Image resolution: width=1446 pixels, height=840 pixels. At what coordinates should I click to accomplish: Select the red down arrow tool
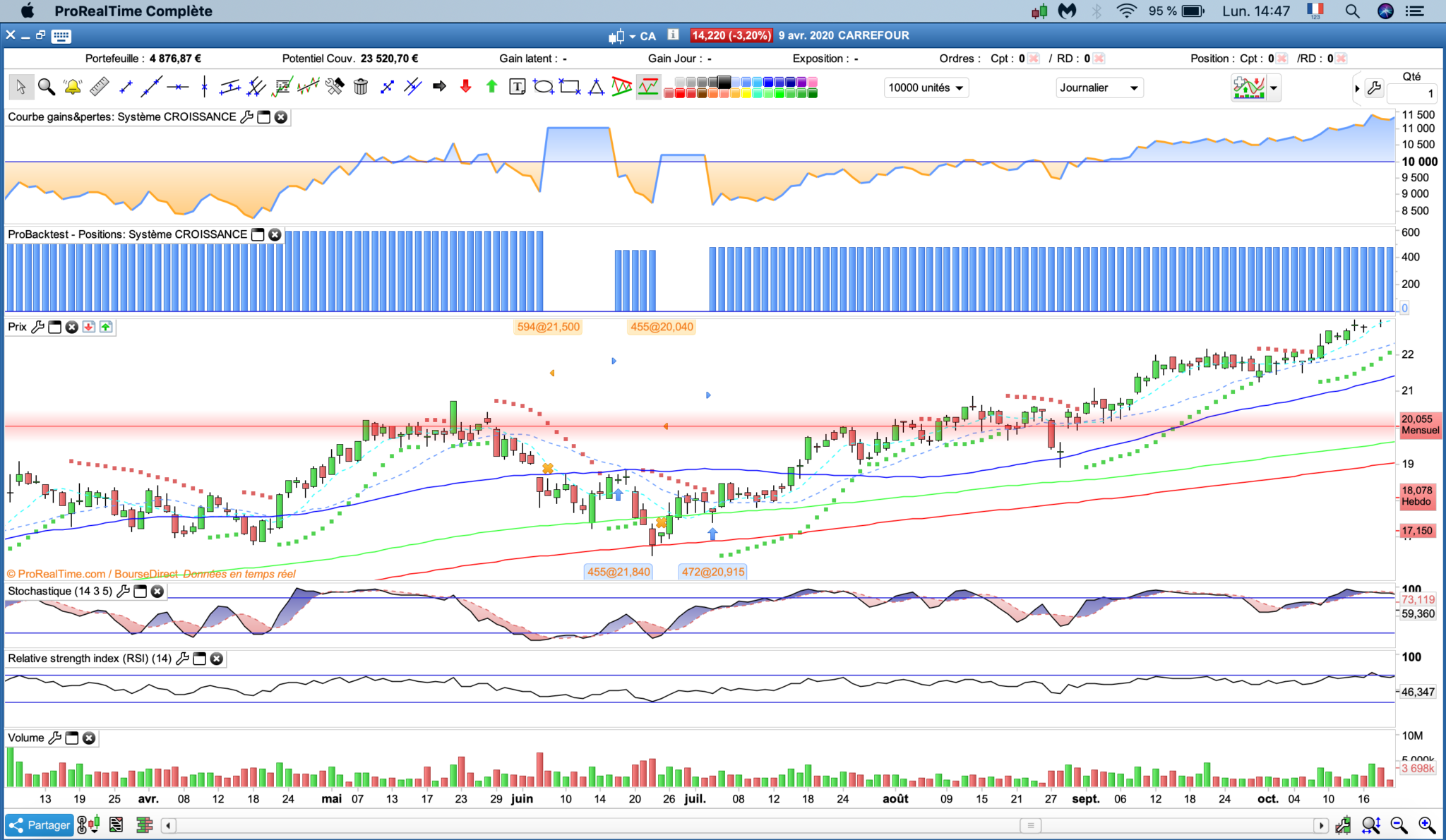[465, 87]
